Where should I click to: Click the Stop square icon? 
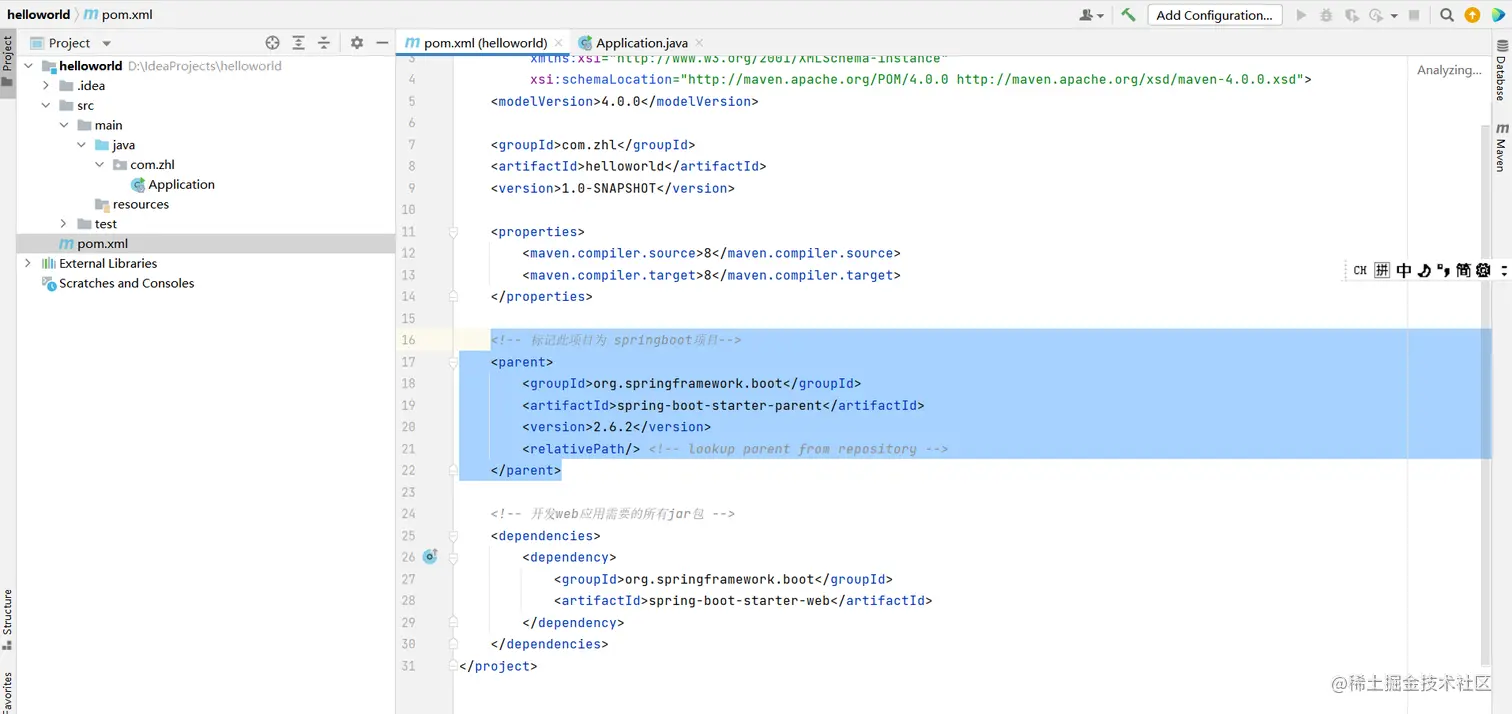(x=1414, y=15)
